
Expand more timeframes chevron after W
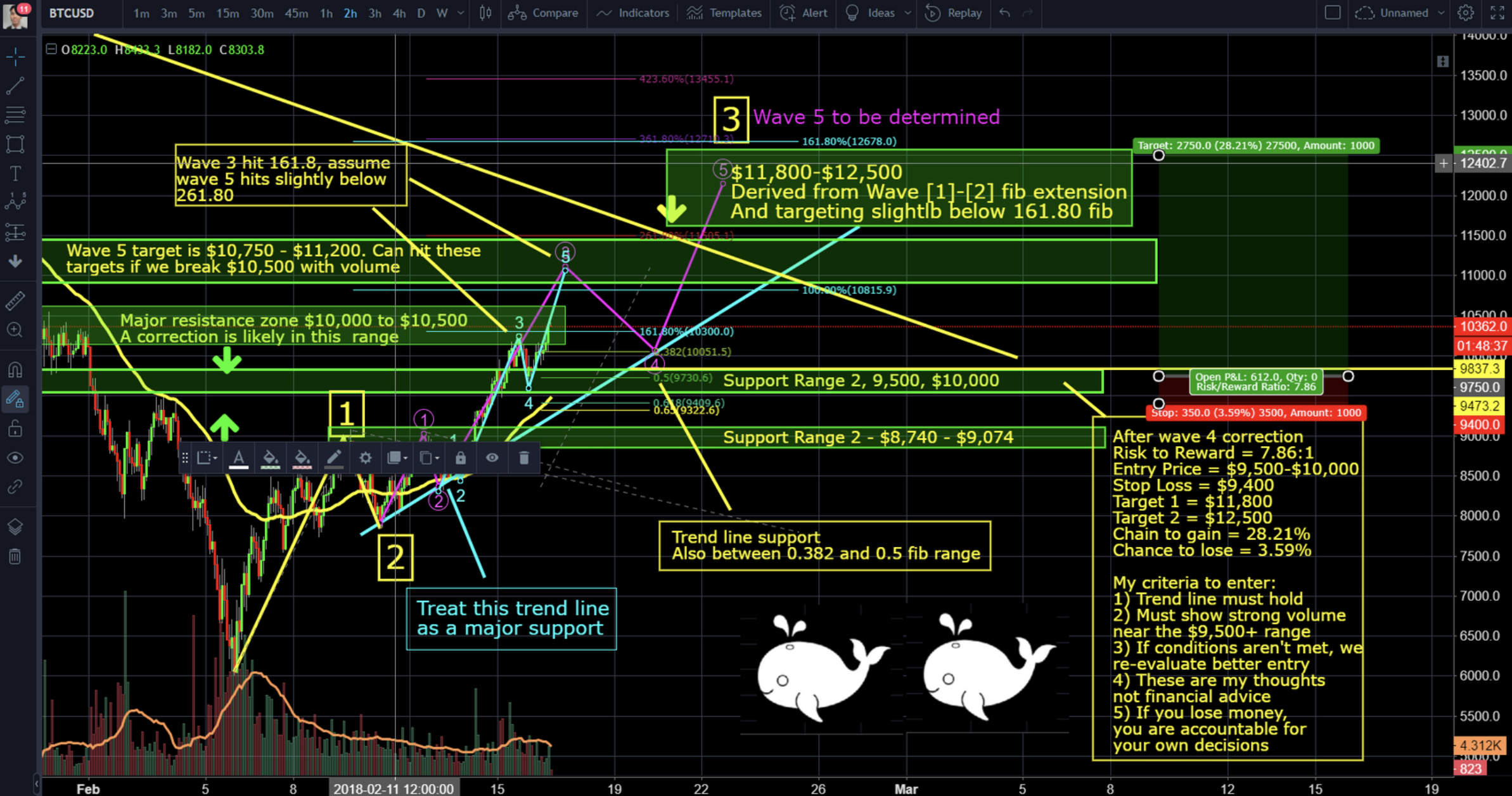(461, 13)
